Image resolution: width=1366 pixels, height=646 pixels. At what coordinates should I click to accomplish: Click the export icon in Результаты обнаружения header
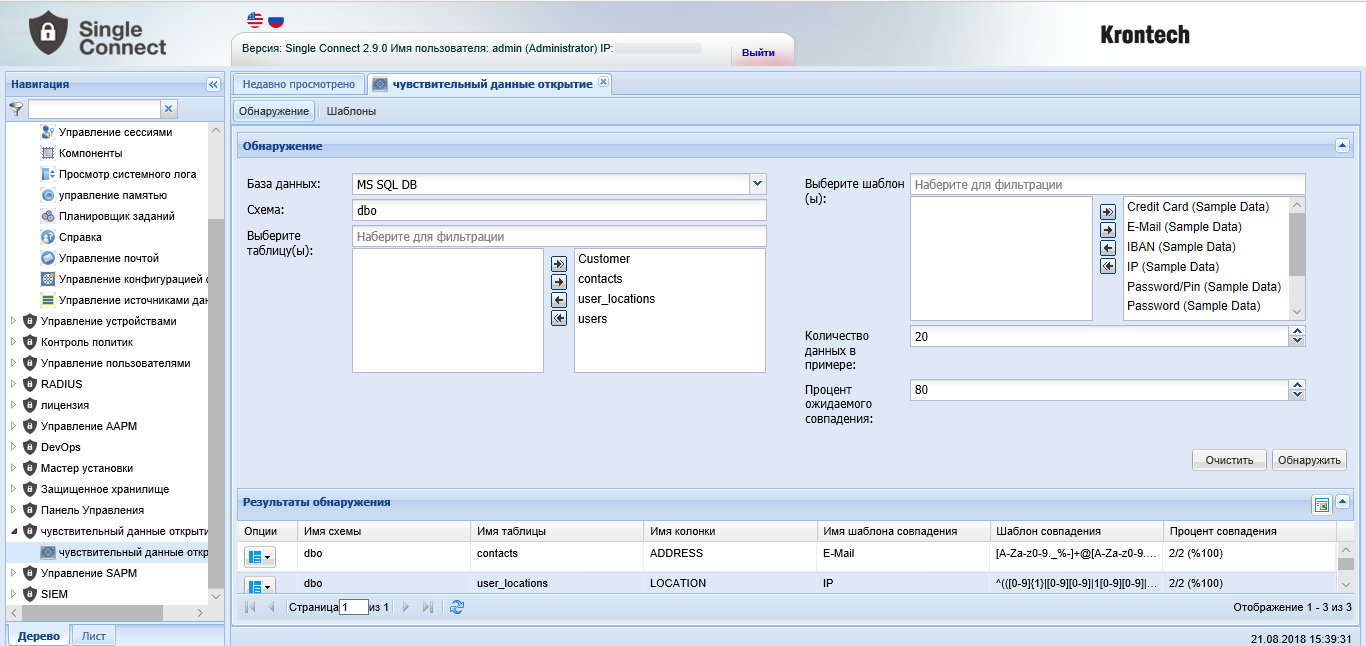tap(1321, 504)
